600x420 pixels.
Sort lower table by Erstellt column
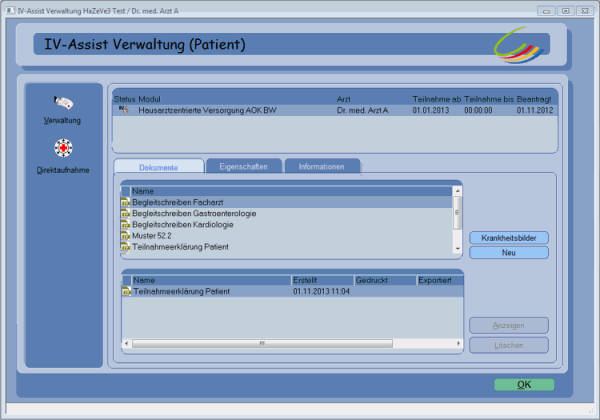[323, 280]
